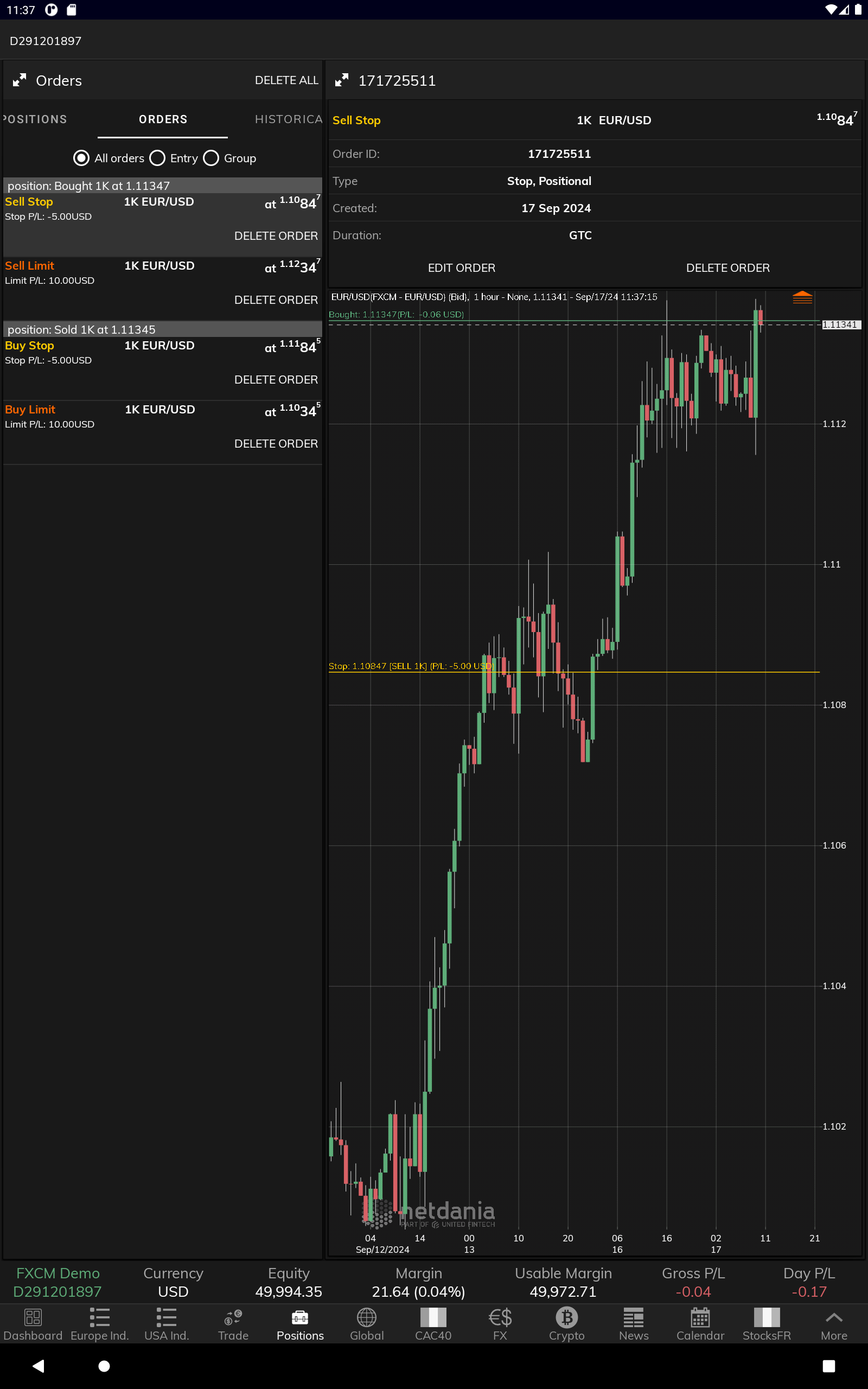Click the yellow Stop 1.10847 chart line label
The width and height of the screenshot is (868, 1389).
pos(411,666)
